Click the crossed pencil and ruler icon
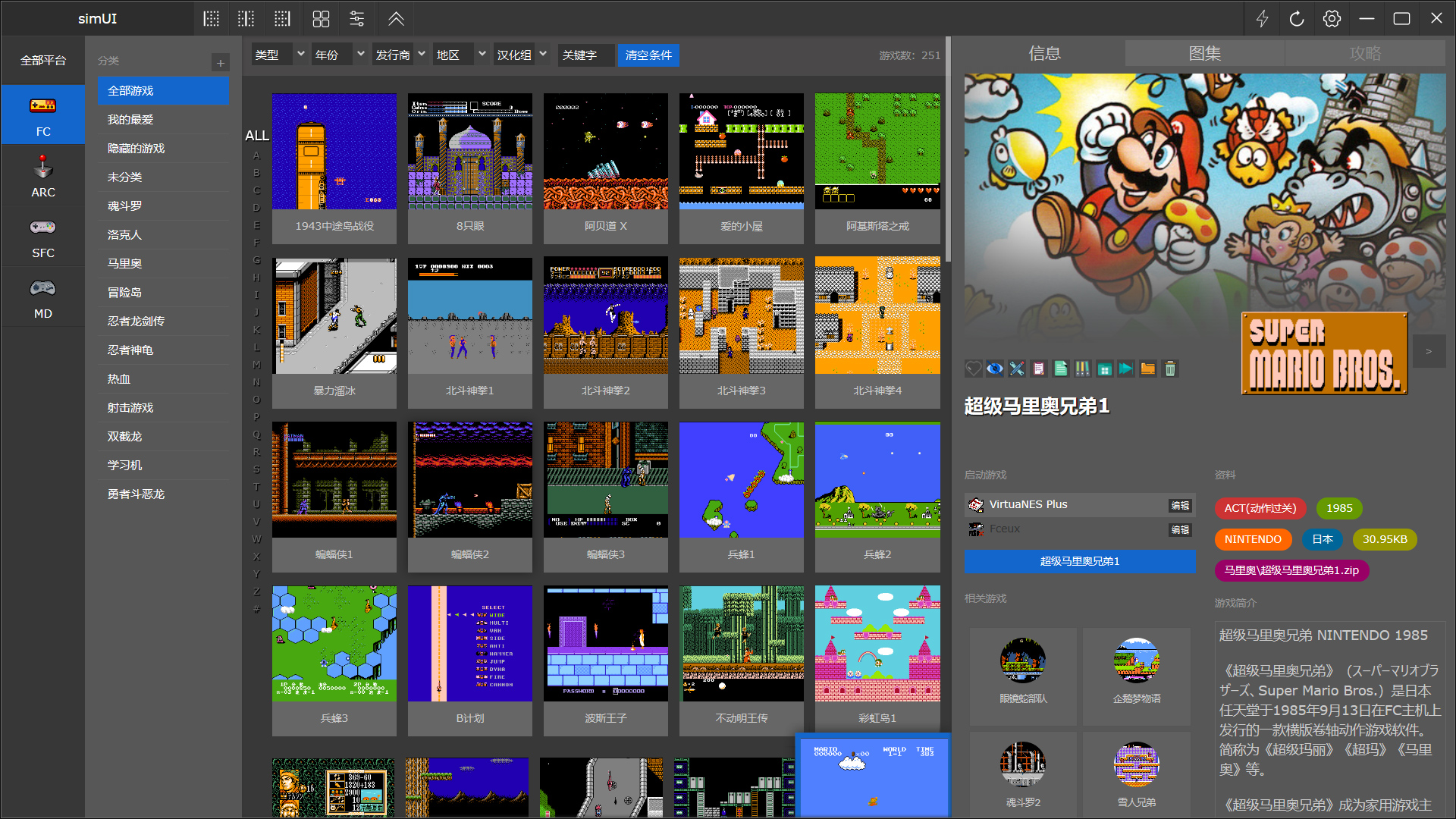Screen dimensions: 1456x819 click(1017, 369)
